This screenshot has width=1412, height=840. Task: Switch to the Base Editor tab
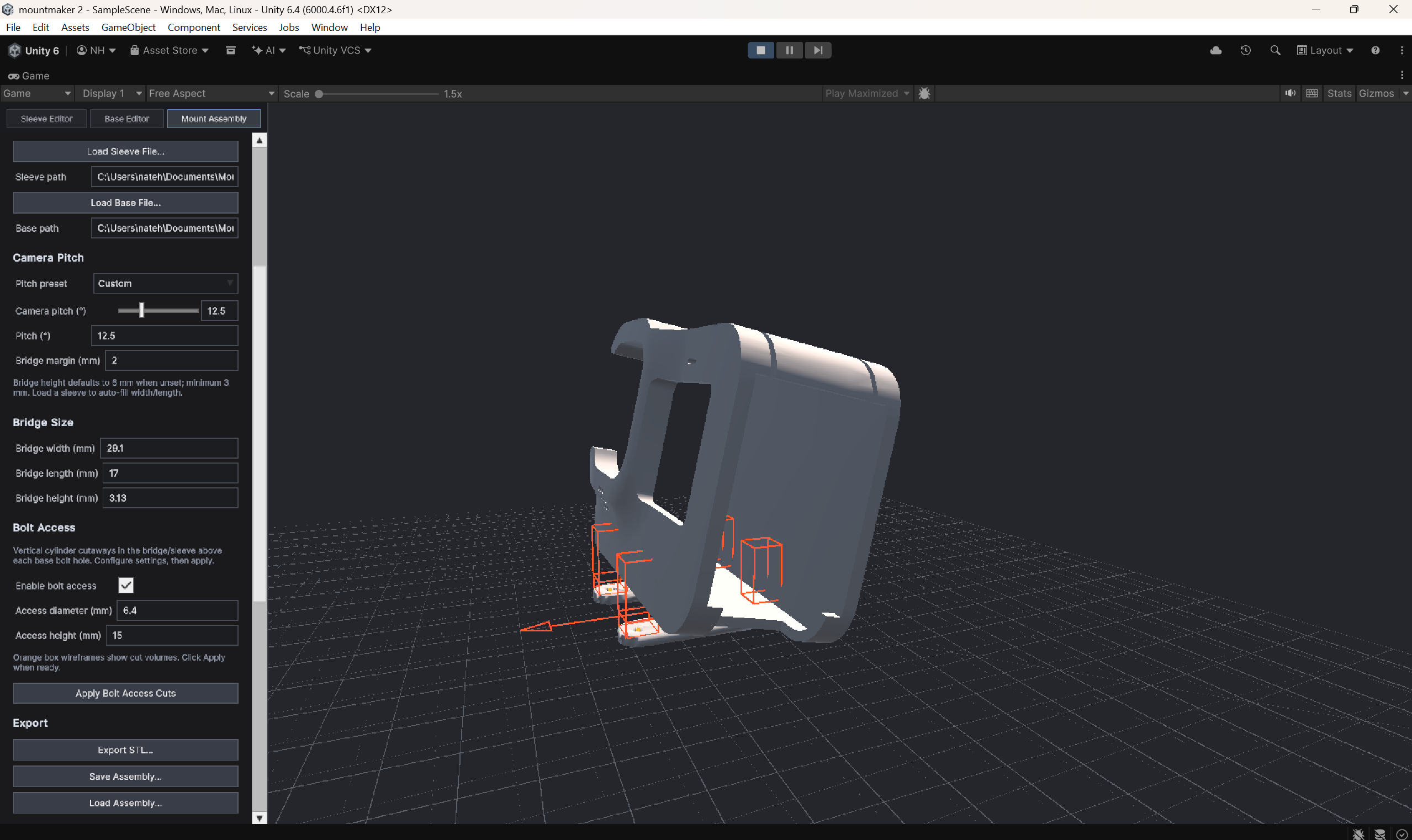pyautogui.click(x=127, y=119)
